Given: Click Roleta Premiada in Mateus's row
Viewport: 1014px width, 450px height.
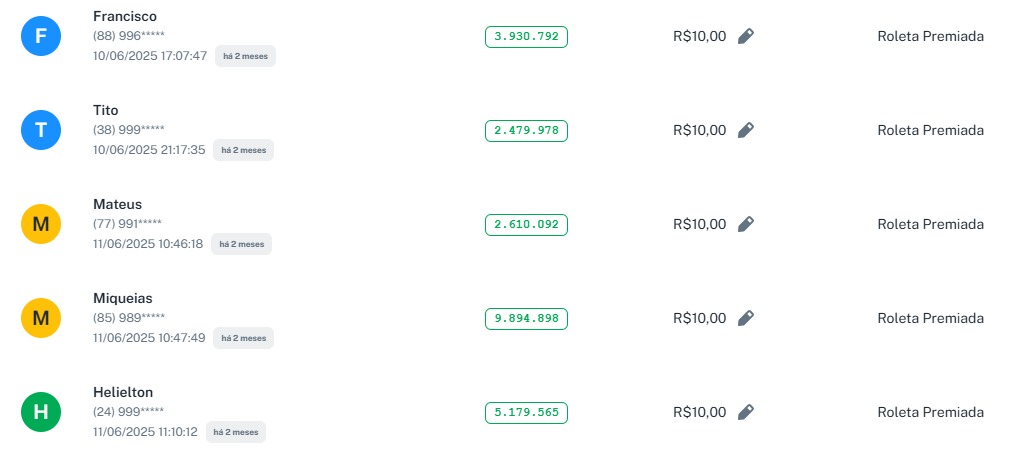Looking at the screenshot, I should pos(930,225).
